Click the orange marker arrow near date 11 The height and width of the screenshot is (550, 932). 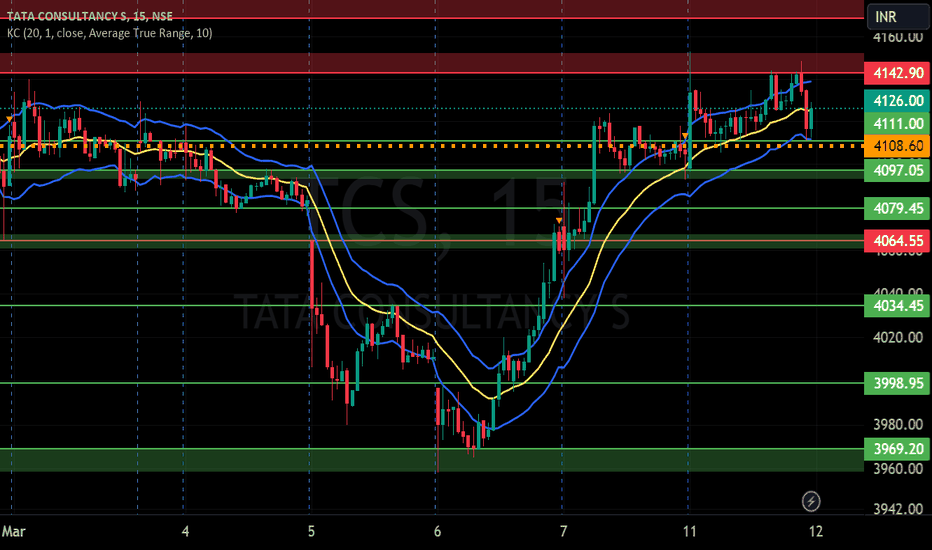point(685,136)
